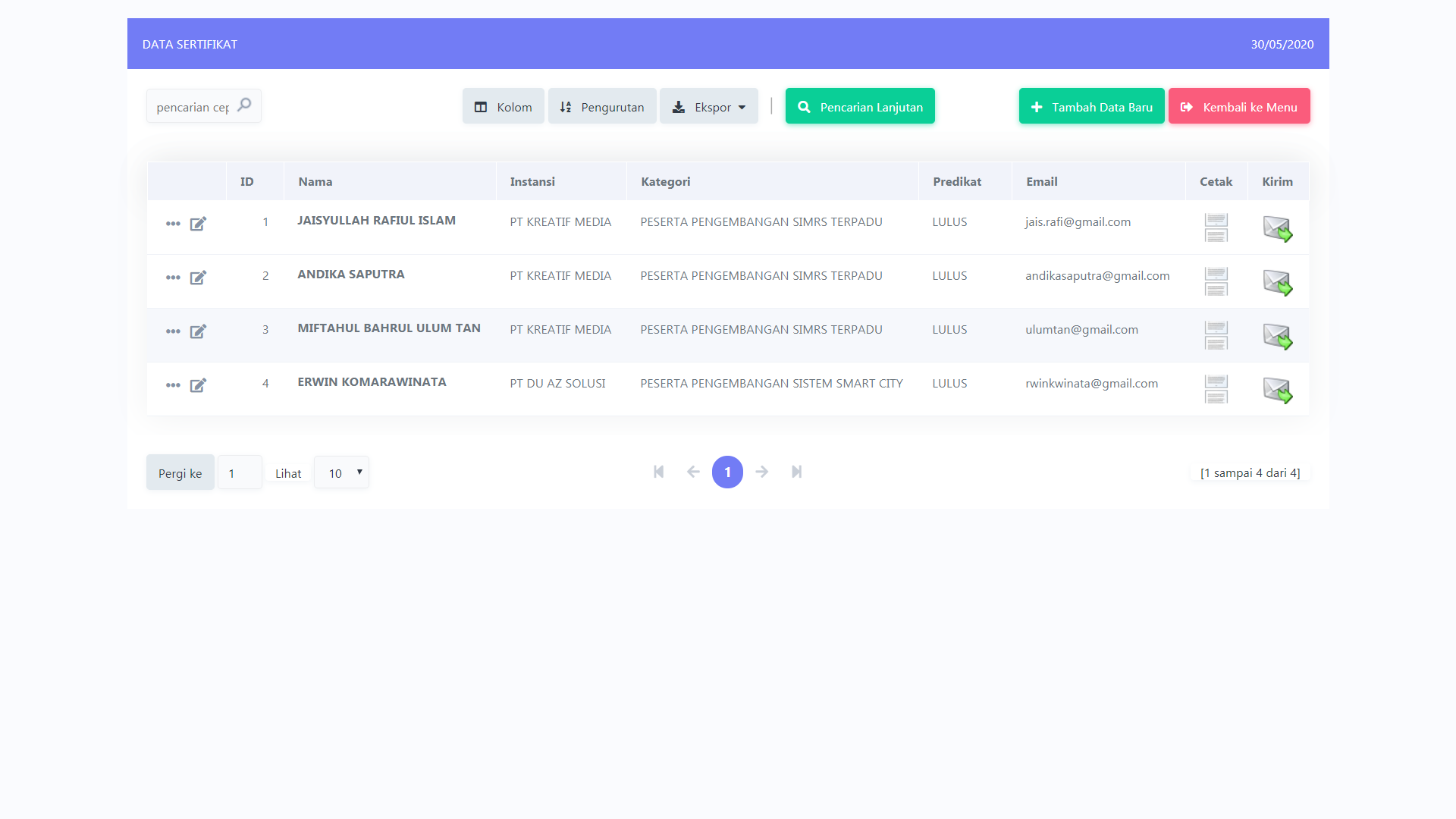
Task: Click edit icon for Jaisyullah Rafiul Islam row
Action: click(x=198, y=224)
